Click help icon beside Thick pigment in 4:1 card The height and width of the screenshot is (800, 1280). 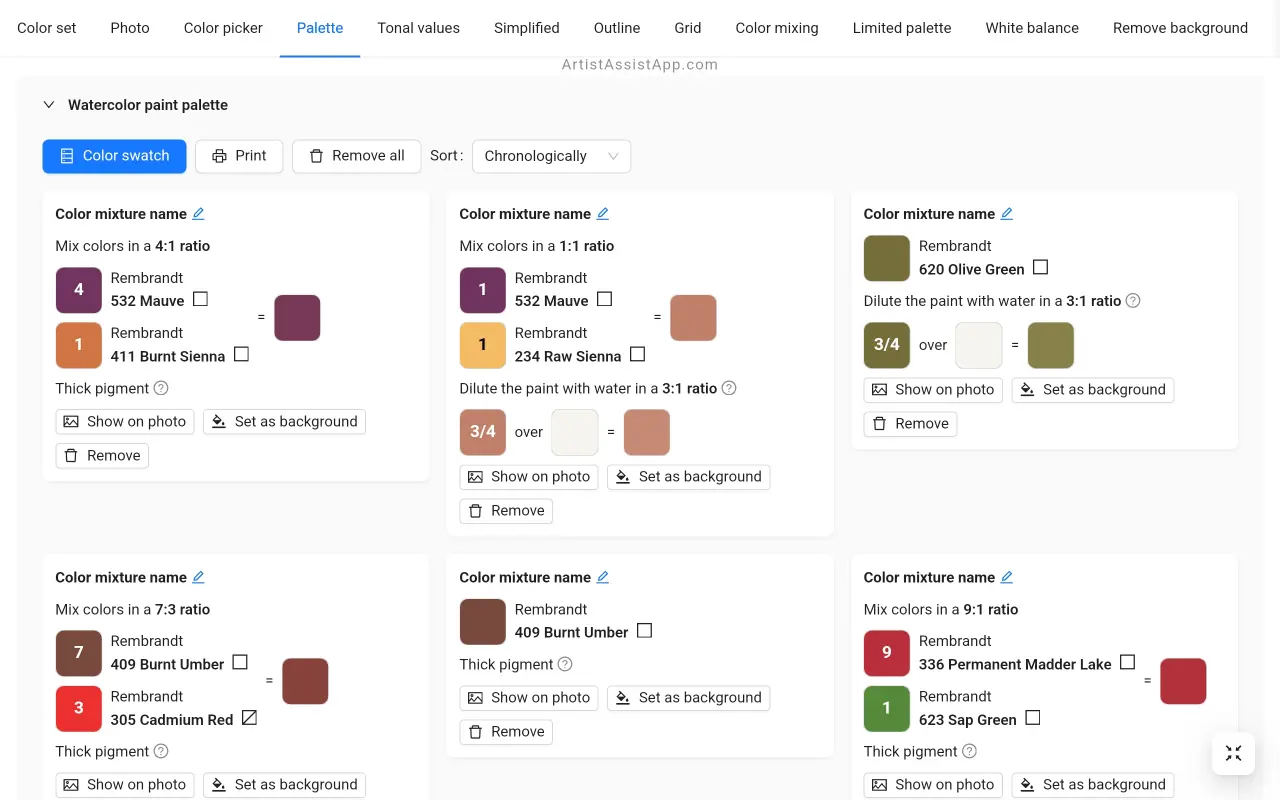pos(161,388)
